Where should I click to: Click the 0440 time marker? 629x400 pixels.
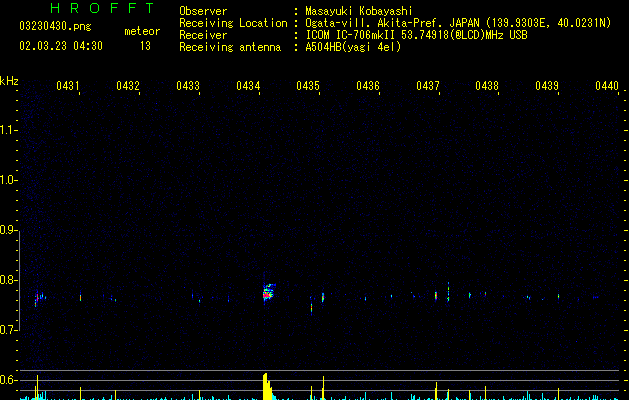pos(607,86)
